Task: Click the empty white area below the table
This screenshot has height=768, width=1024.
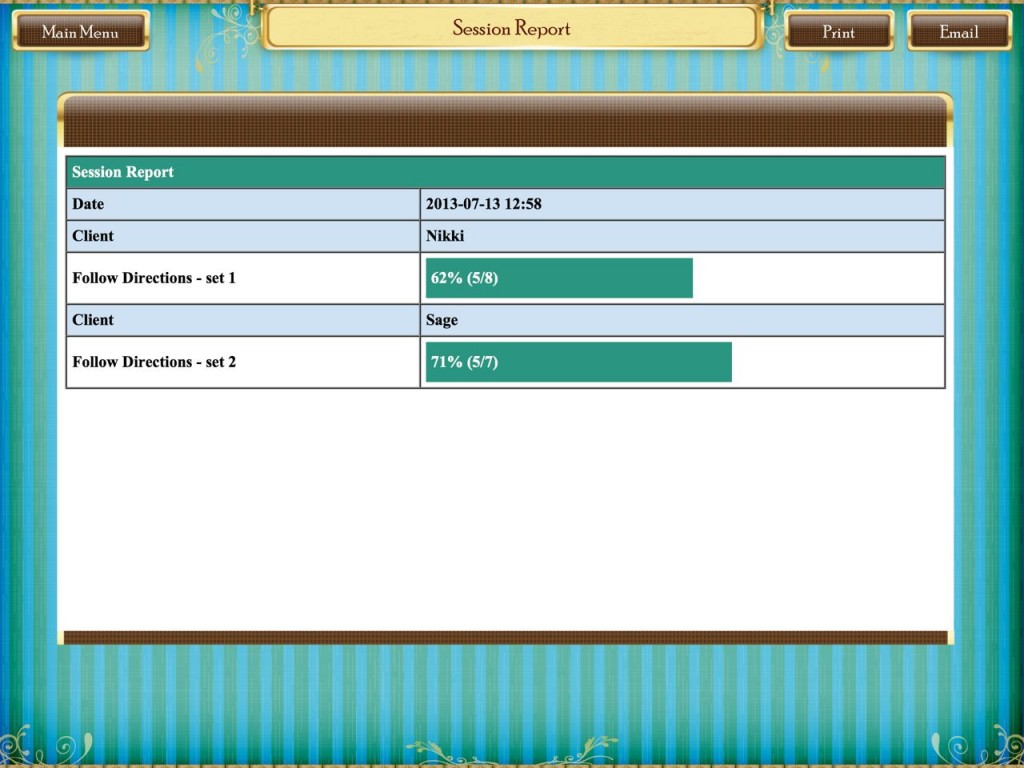Action: pyautogui.click(x=505, y=510)
